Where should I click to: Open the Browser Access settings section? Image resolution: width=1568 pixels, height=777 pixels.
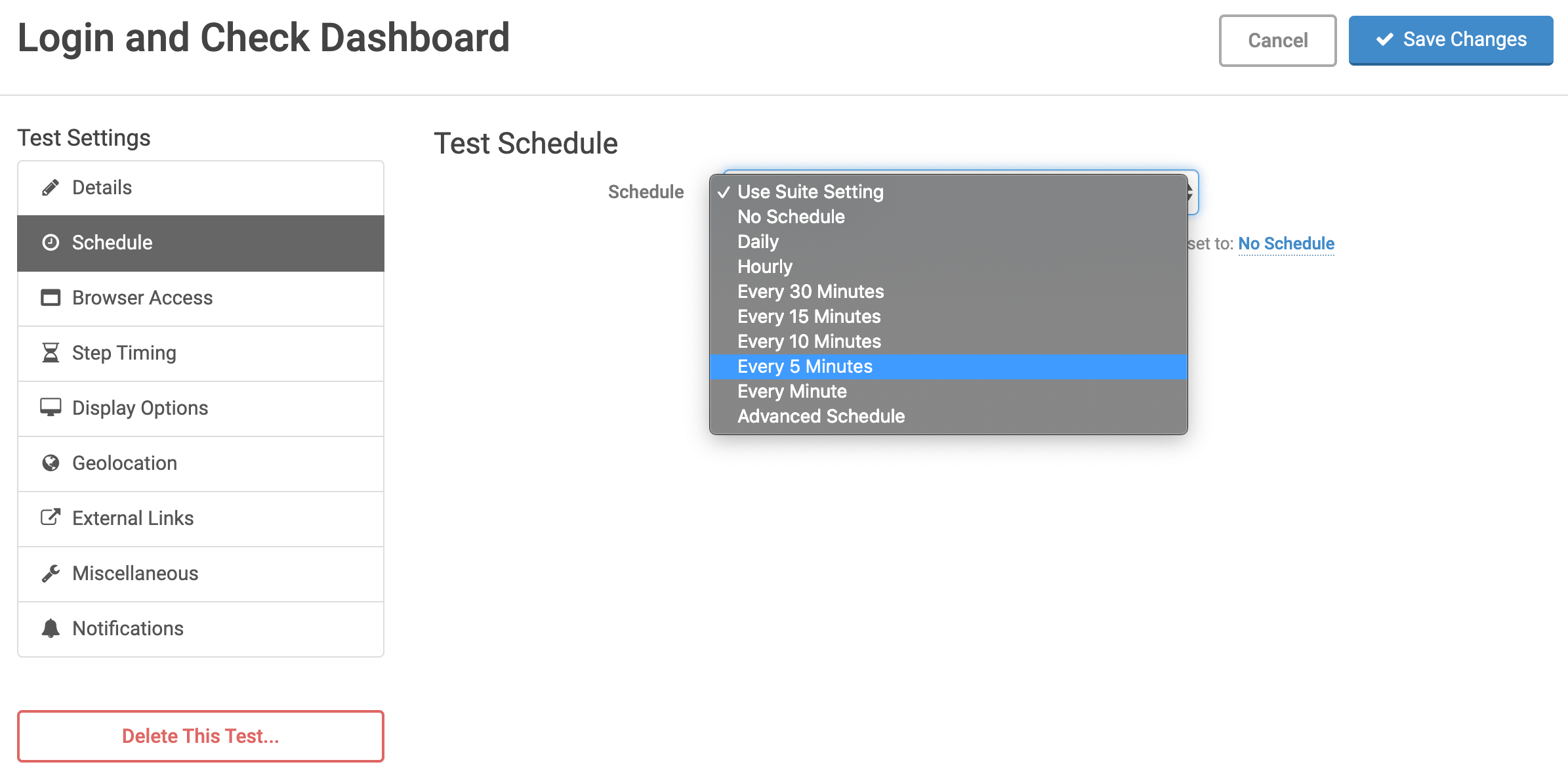coord(142,297)
